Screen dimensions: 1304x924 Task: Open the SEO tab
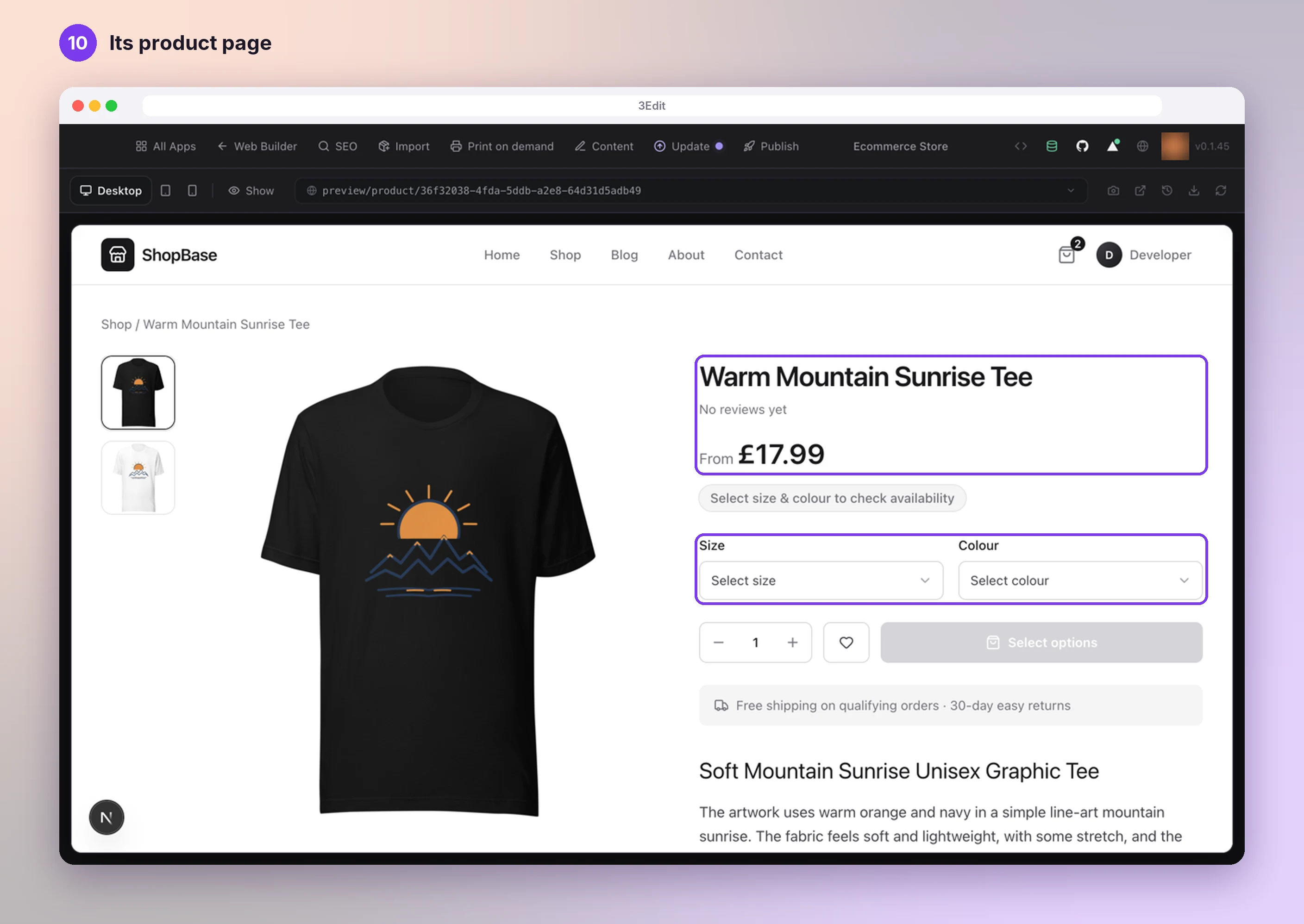pyautogui.click(x=338, y=146)
